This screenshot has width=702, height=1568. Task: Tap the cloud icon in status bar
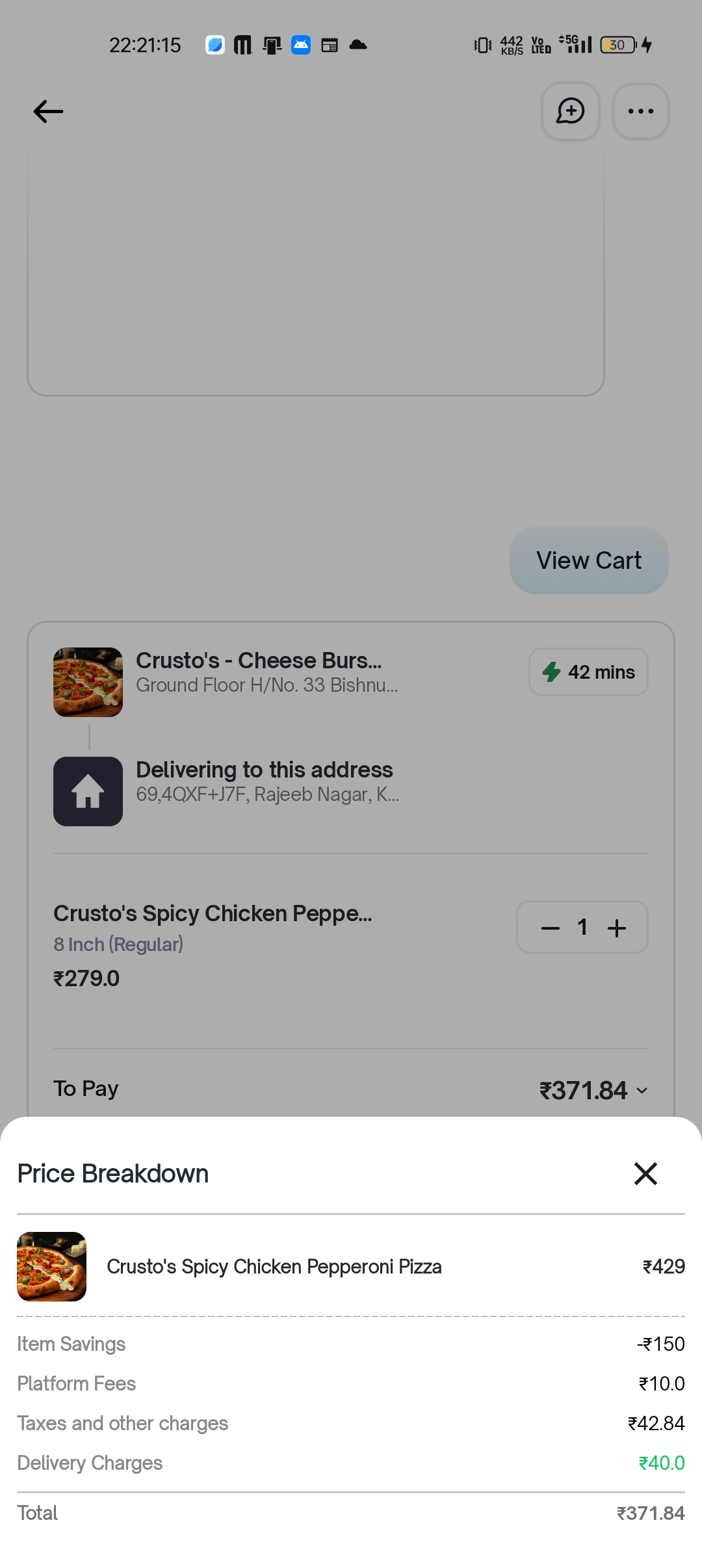tap(358, 45)
